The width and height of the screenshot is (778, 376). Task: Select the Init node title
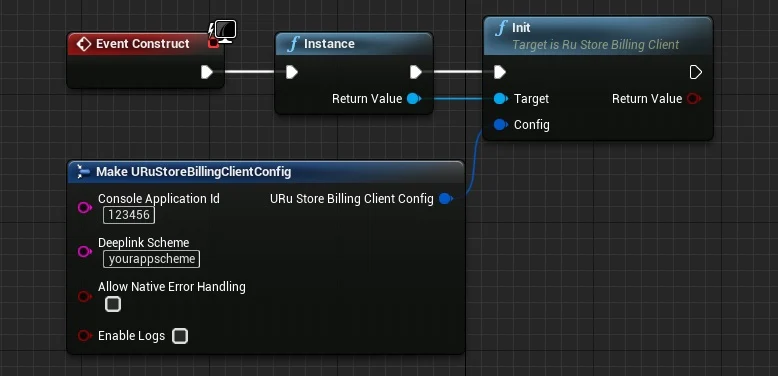point(521,28)
